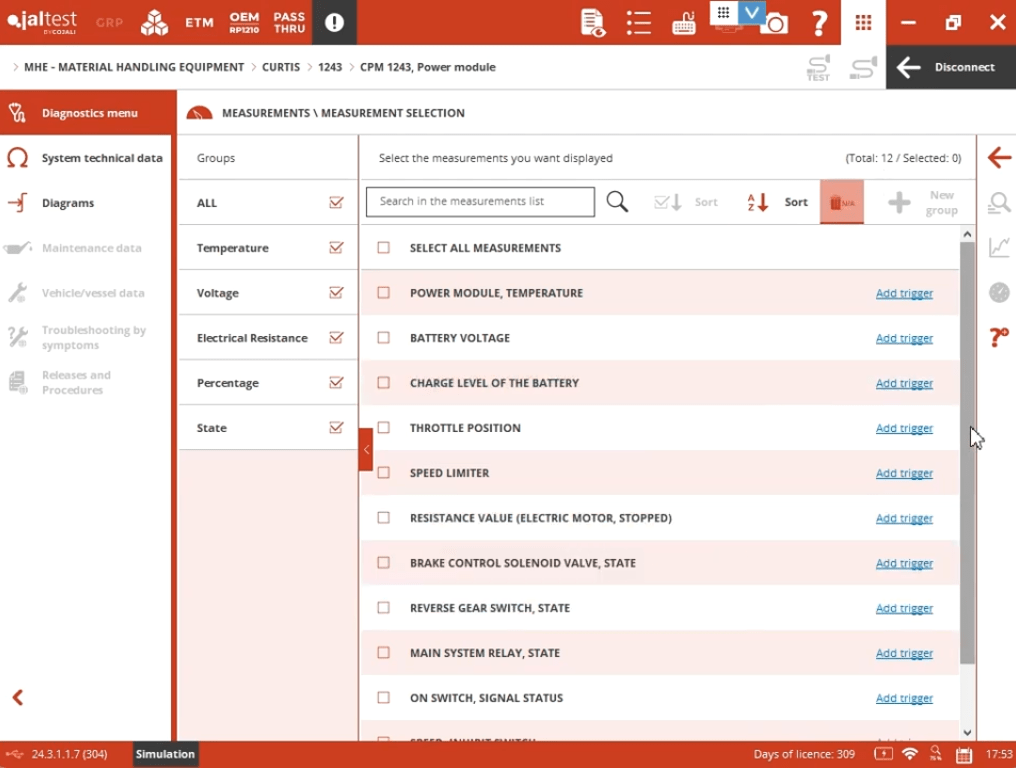The width and height of the screenshot is (1016, 768).
Task: Click the red back arrow on right sidebar
Action: point(998,158)
